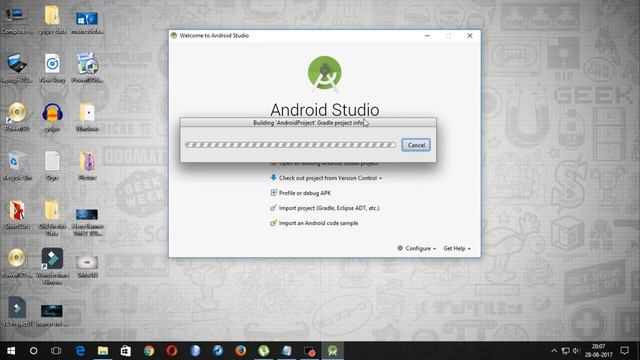The image size is (640, 360).
Task: Launch Firefox from the taskbar
Action: click(x=241, y=351)
